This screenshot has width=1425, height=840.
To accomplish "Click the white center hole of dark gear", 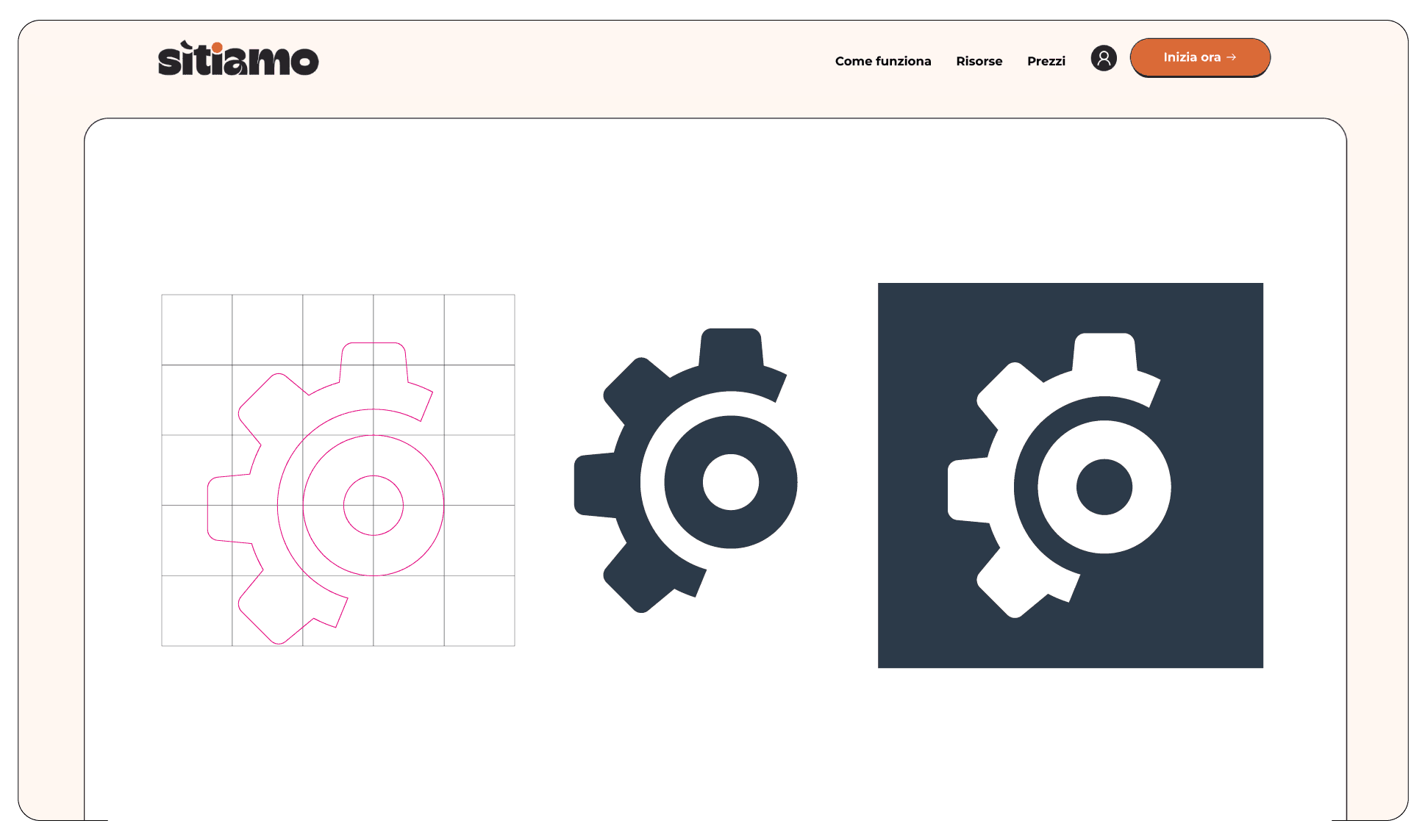I will (x=730, y=482).
